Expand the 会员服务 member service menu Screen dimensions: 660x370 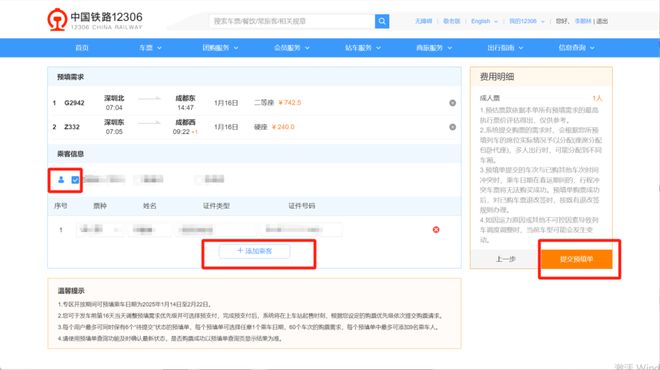click(292, 48)
